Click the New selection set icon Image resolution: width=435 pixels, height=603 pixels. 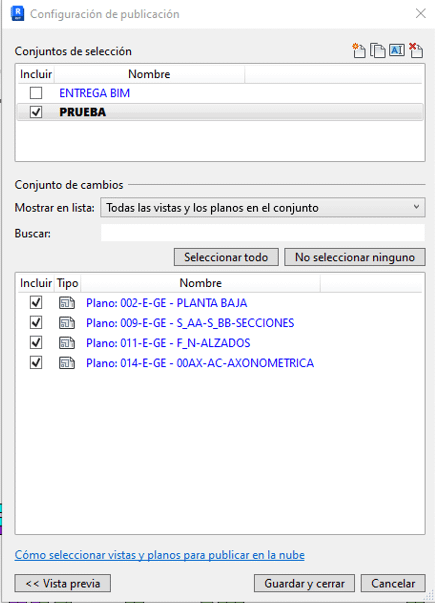tap(358, 50)
